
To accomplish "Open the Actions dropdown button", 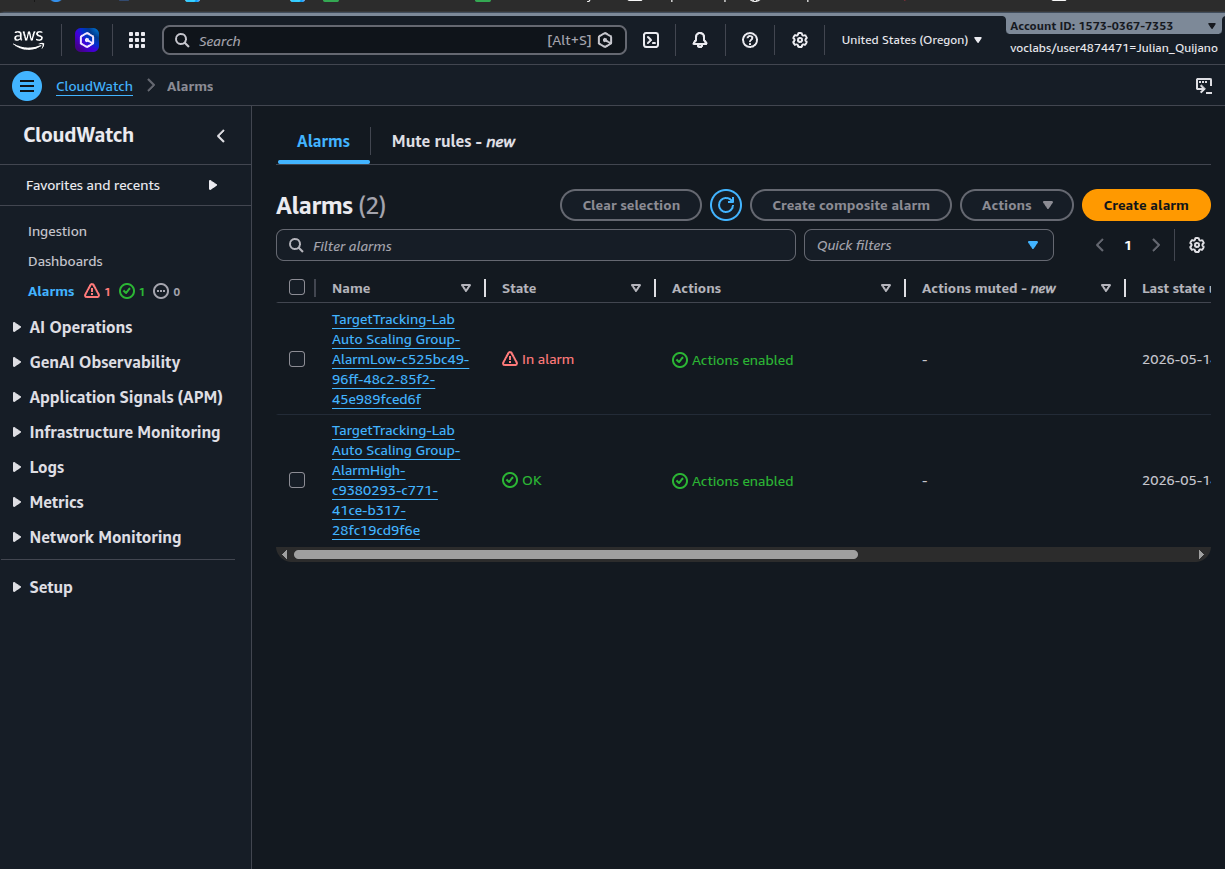I will click(x=1017, y=205).
